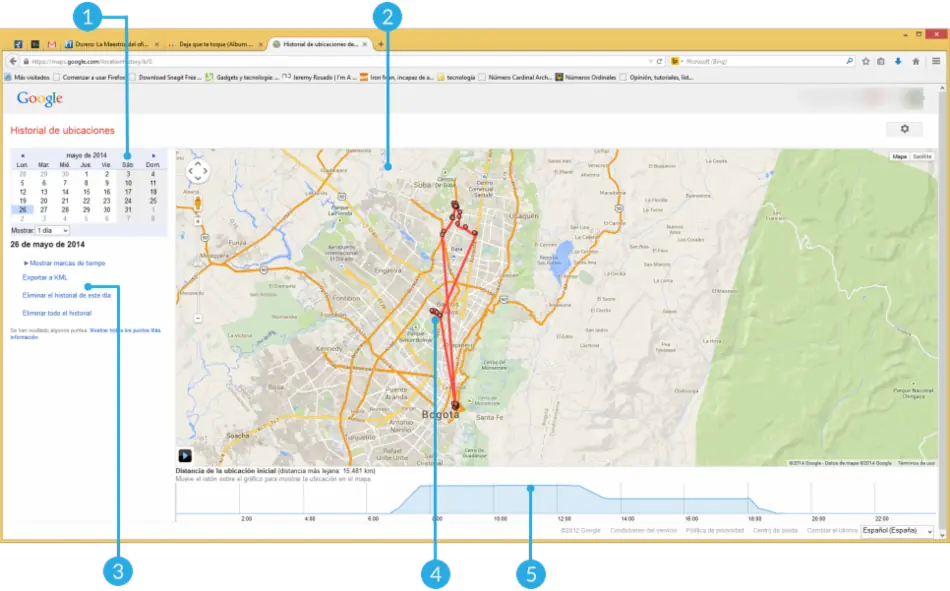Close the Historial de ubicaciones tab
The height and width of the screenshot is (591, 950).
365,44
